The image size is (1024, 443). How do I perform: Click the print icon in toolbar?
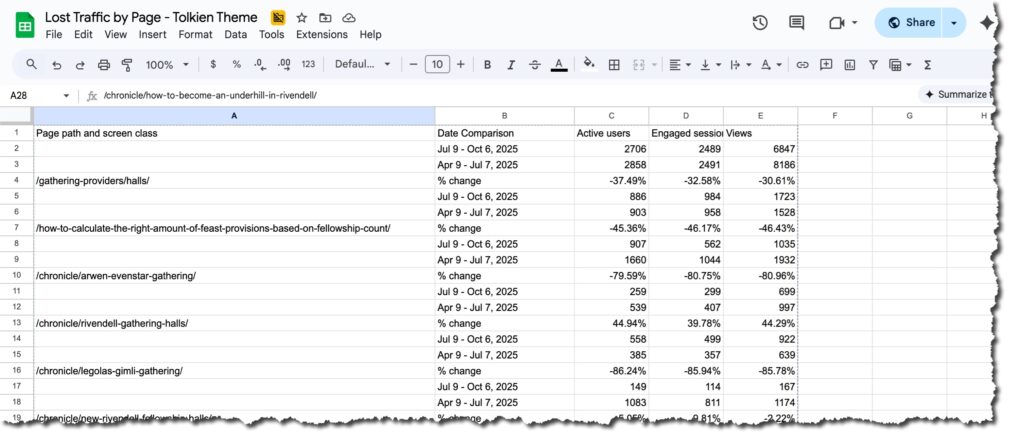point(104,64)
